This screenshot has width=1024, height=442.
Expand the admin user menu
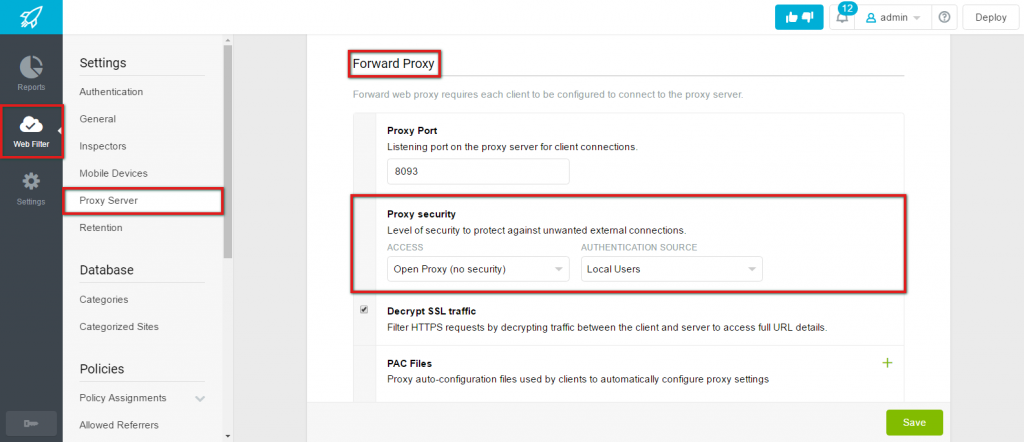[893, 18]
